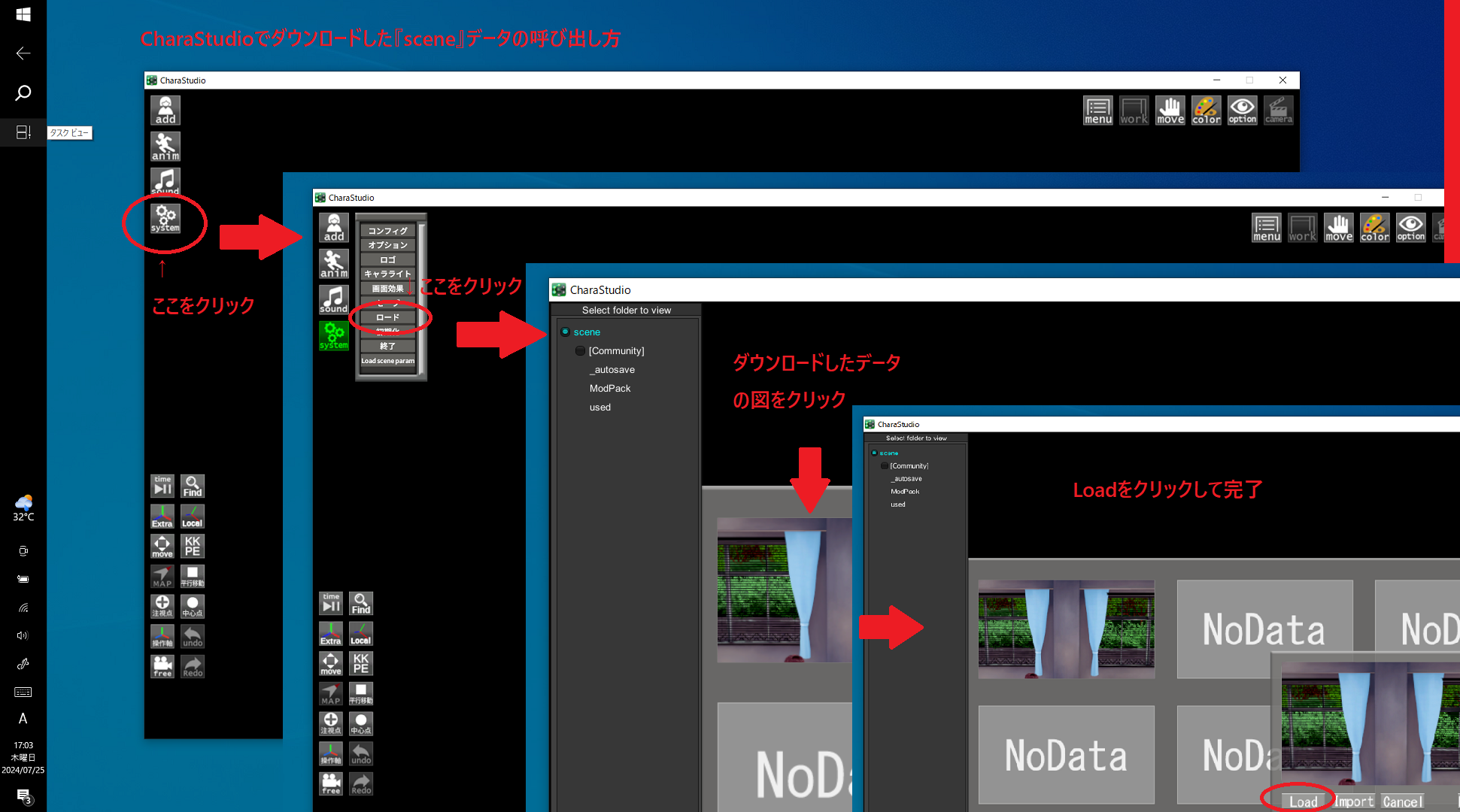Click the anim icon beside the system menu
This screenshot has height=812, width=1460.
click(334, 264)
